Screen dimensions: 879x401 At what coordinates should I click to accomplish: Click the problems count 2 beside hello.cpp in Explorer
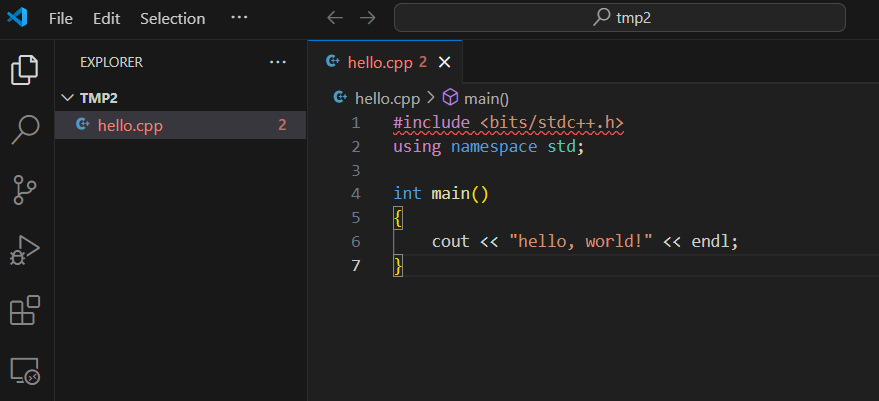pyautogui.click(x=283, y=125)
